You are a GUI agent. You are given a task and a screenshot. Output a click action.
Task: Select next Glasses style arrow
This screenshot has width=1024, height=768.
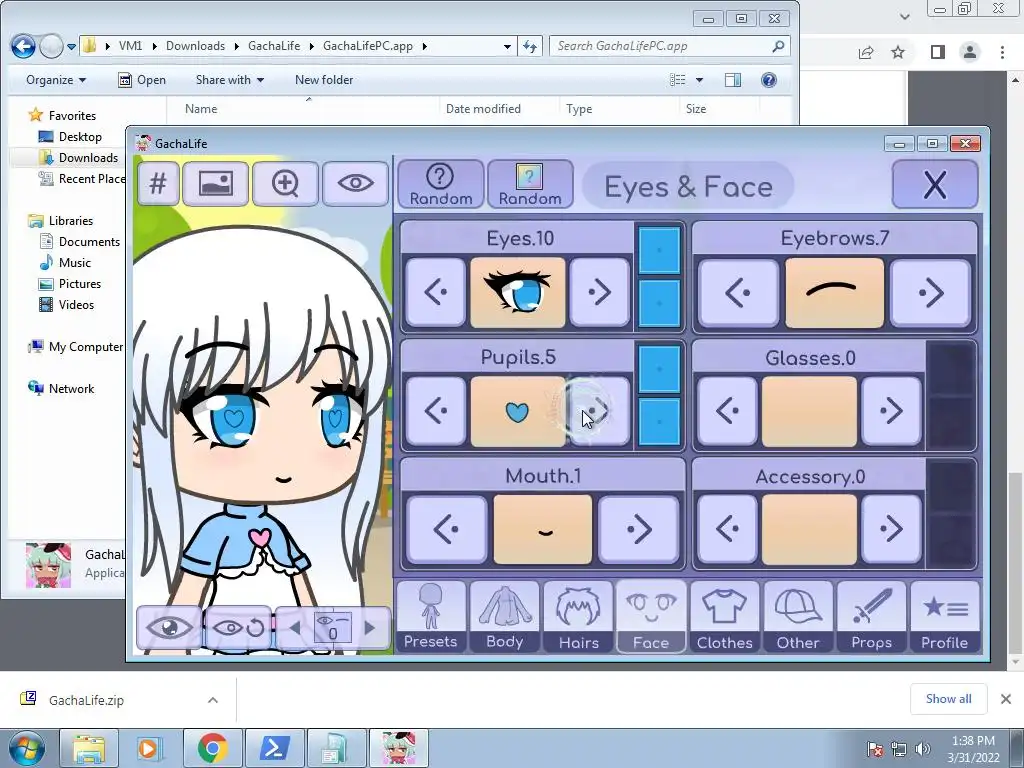pyautogui.click(x=891, y=411)
